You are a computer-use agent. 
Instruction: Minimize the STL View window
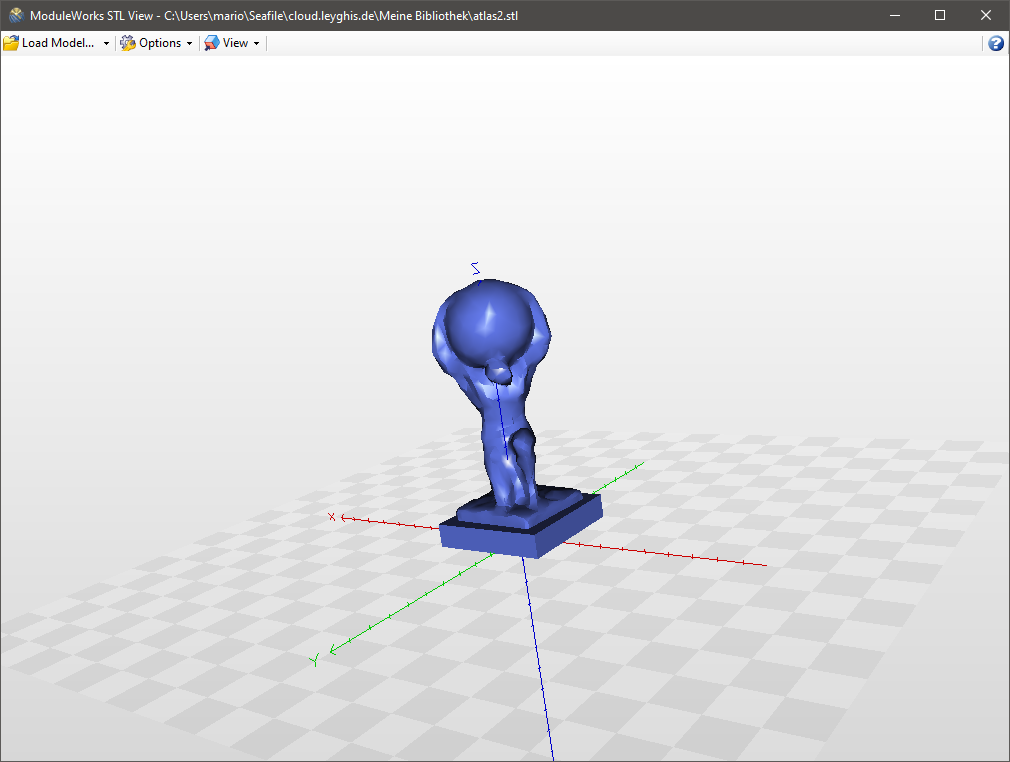[894, 15]
